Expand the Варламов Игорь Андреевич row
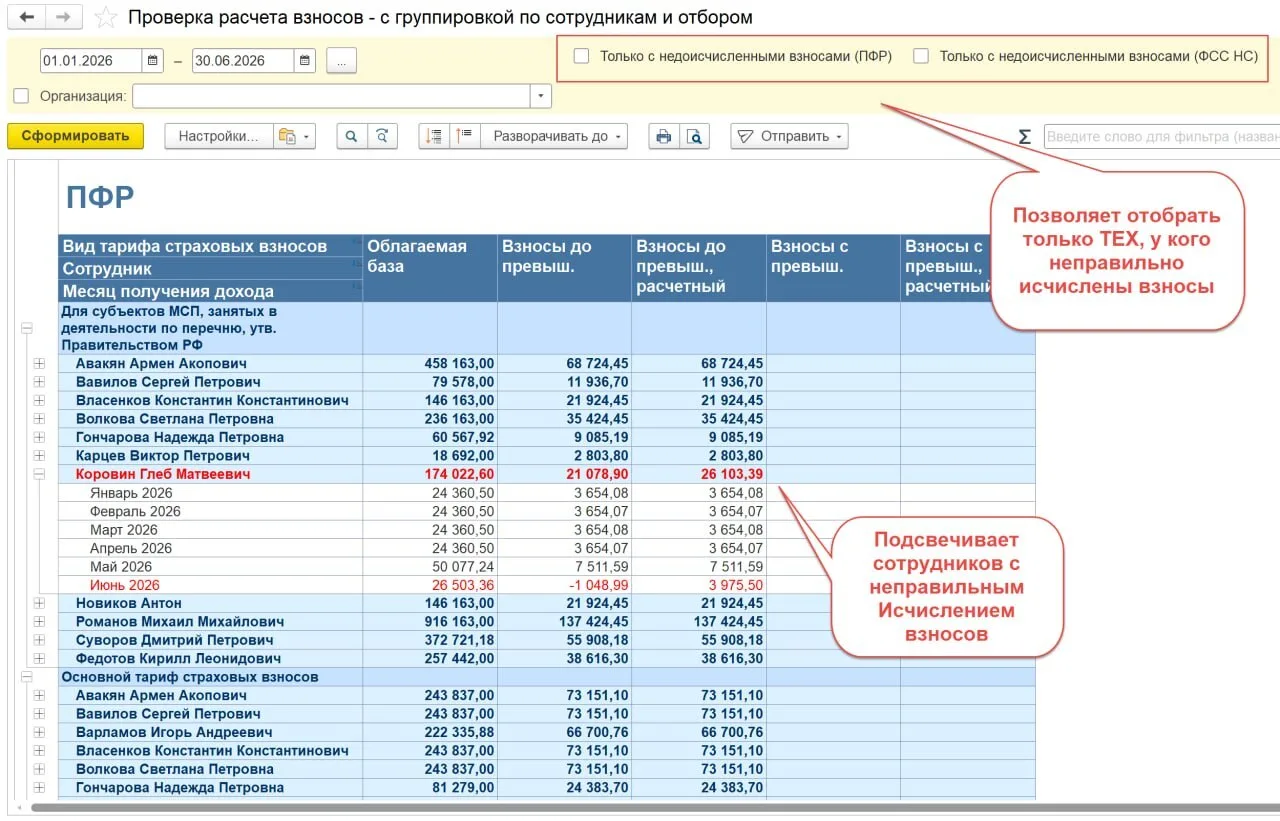 (x=40, y=732)
